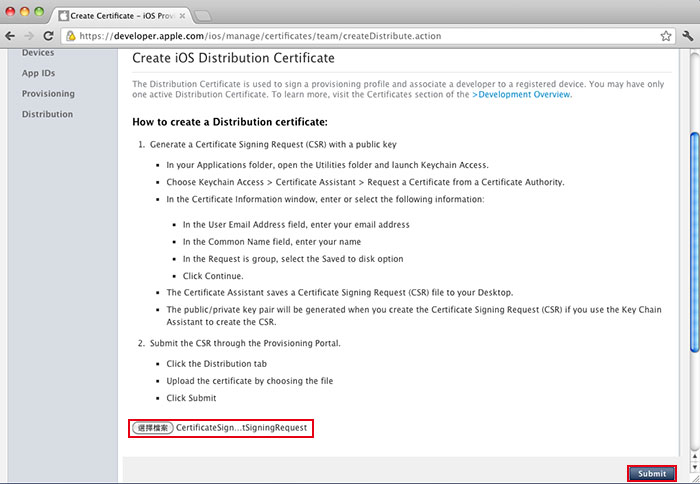The image size is (700, 484).
Task: Click the choose file button
Action: [153, 428]
